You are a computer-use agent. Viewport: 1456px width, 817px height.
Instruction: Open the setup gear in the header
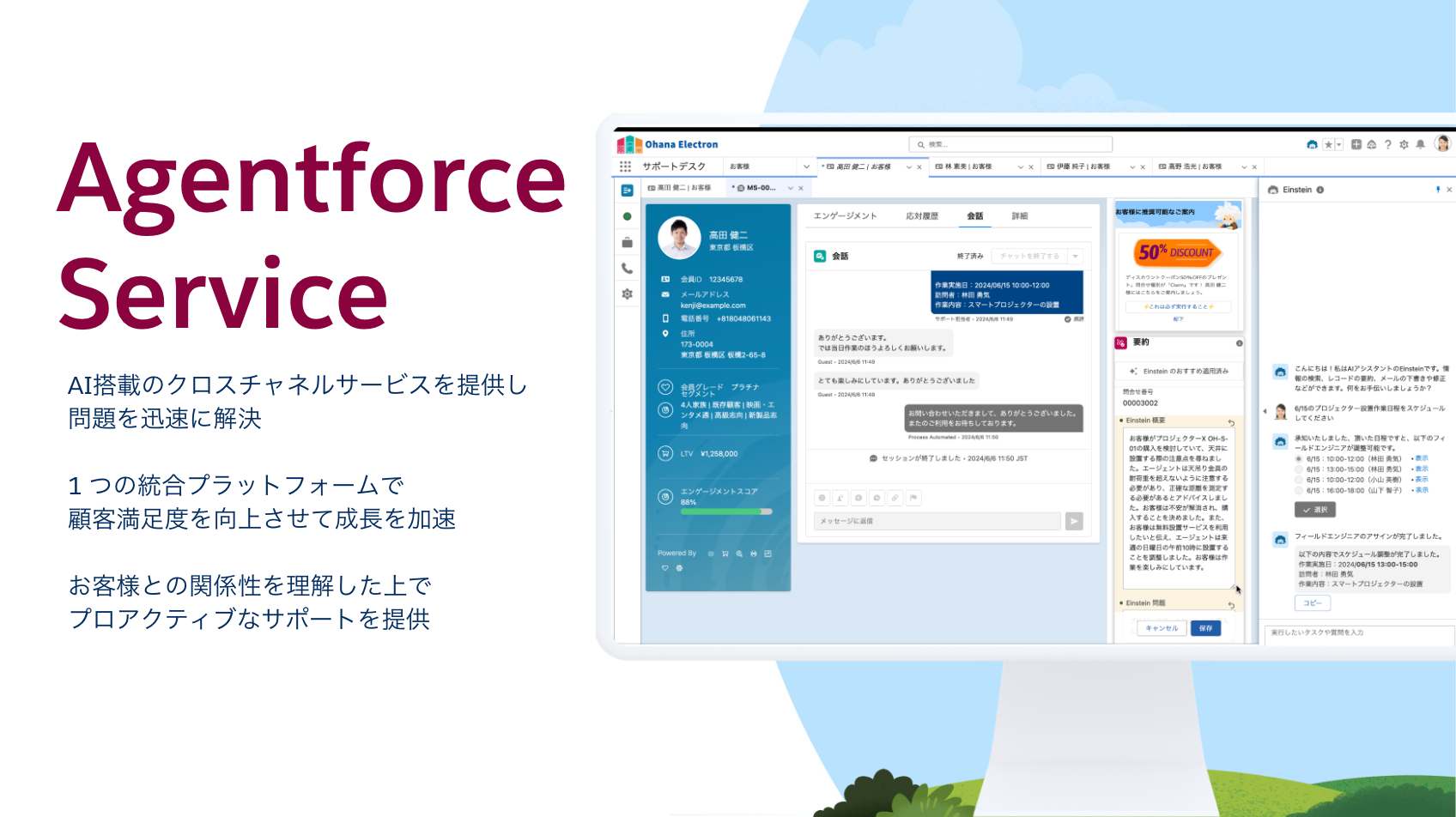pyautogui.click(x=1404, y=144)
